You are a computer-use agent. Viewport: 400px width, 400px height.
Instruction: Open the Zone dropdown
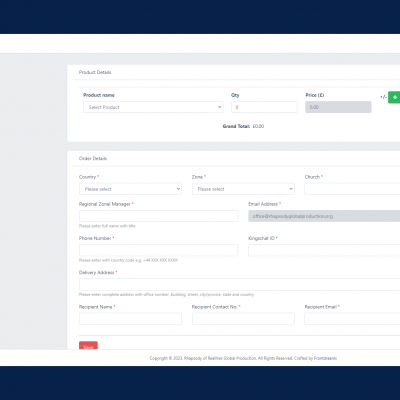243,189
